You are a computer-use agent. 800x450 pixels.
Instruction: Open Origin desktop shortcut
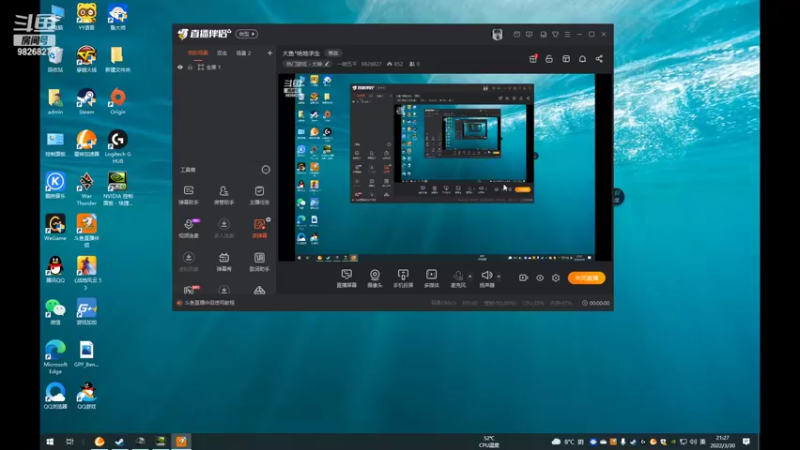pyautogui.click(x=118, y=101)
